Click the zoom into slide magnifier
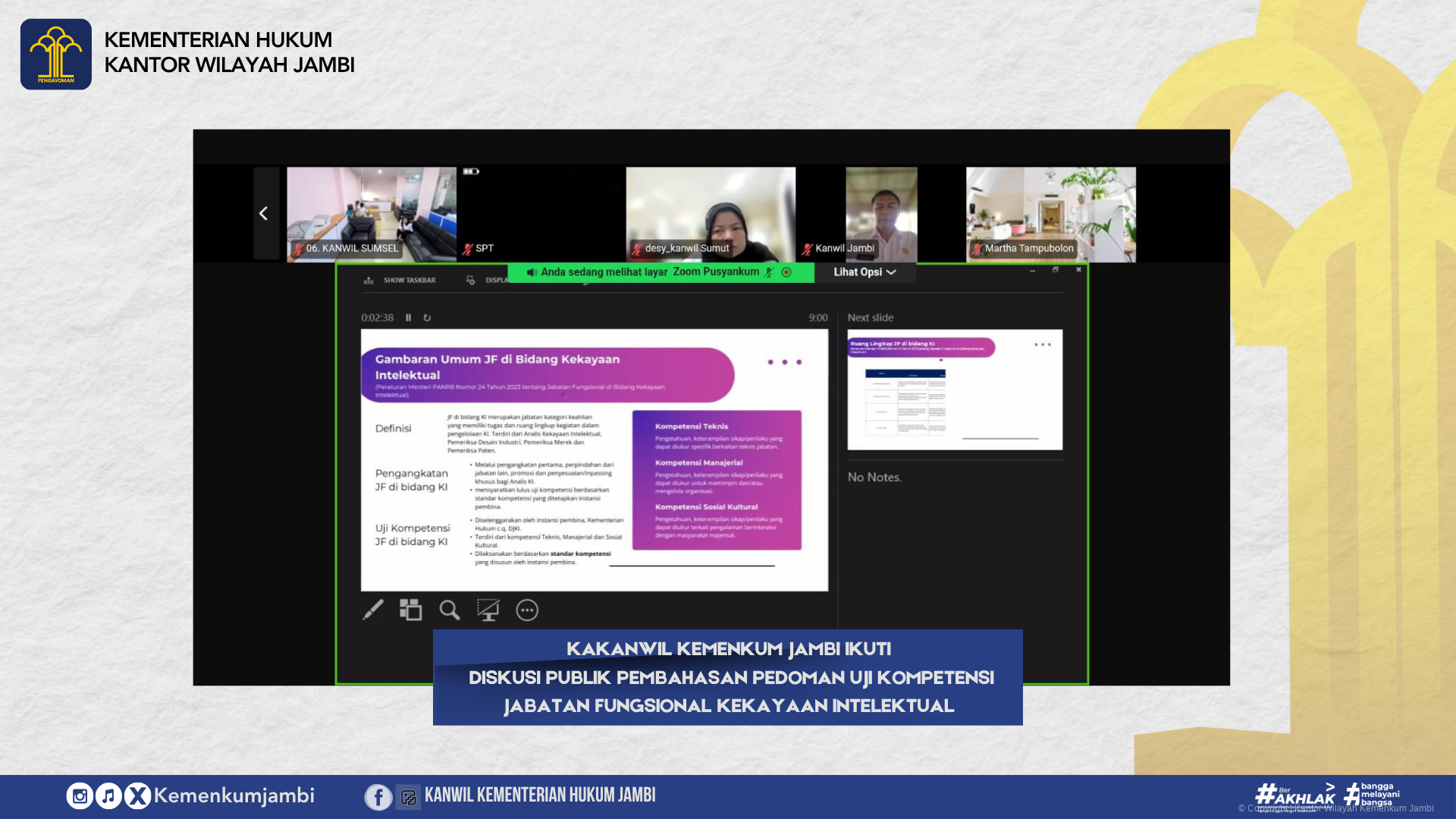This screenshot has height=819, width=1456. click(x=450, y=610)
